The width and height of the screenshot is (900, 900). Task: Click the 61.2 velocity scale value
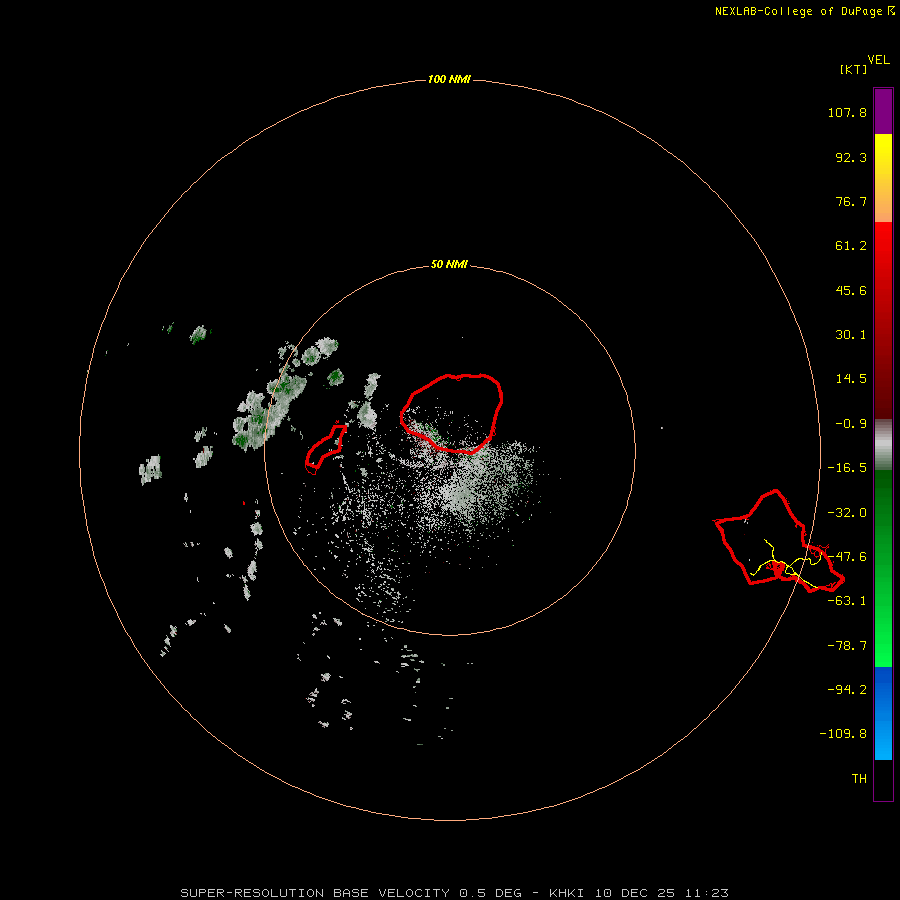pyautogui.click(x=851, y=246)
